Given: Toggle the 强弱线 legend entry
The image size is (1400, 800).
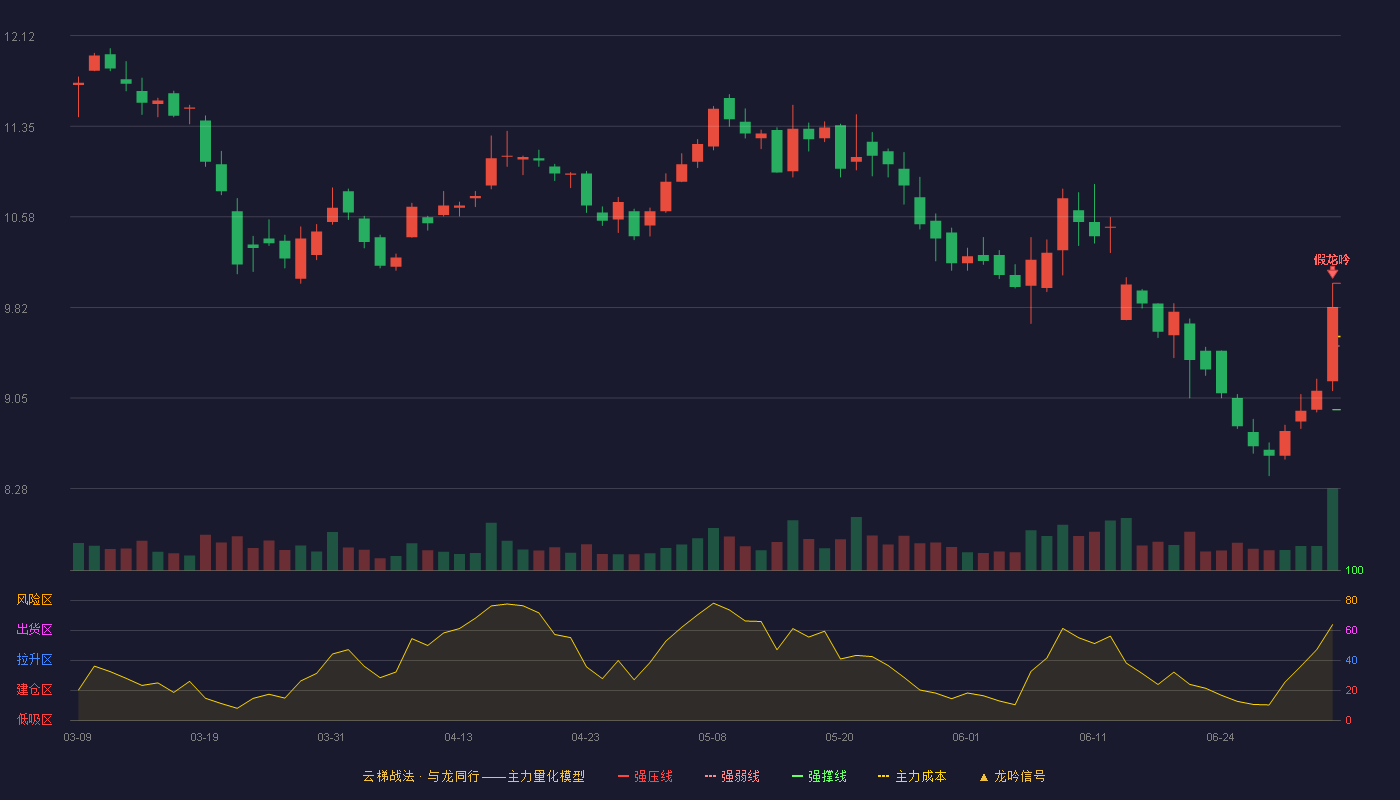Looking at the screenshot, I should (x=732, y=776).
